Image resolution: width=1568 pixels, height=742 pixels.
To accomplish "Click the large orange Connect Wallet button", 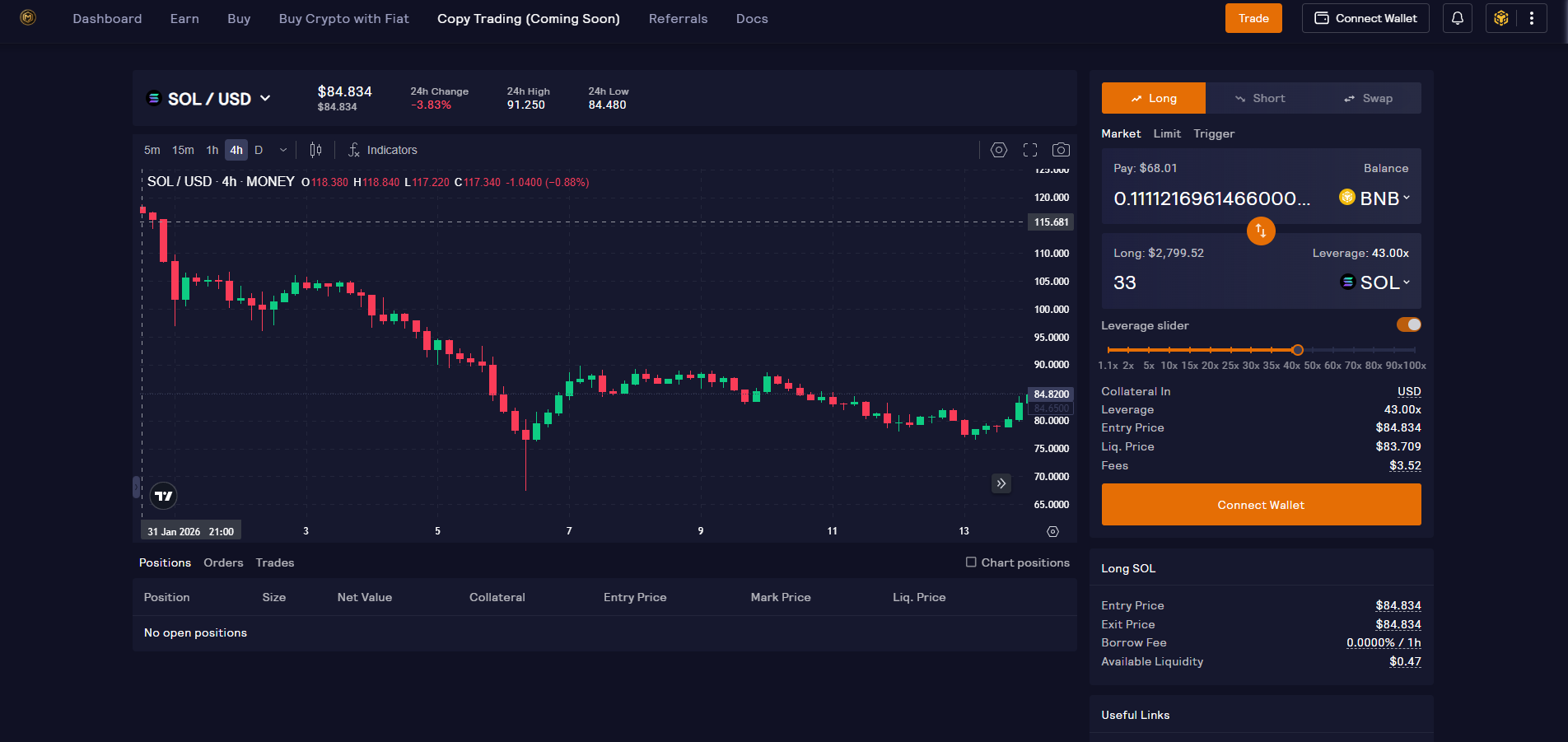I will 1260,505.
